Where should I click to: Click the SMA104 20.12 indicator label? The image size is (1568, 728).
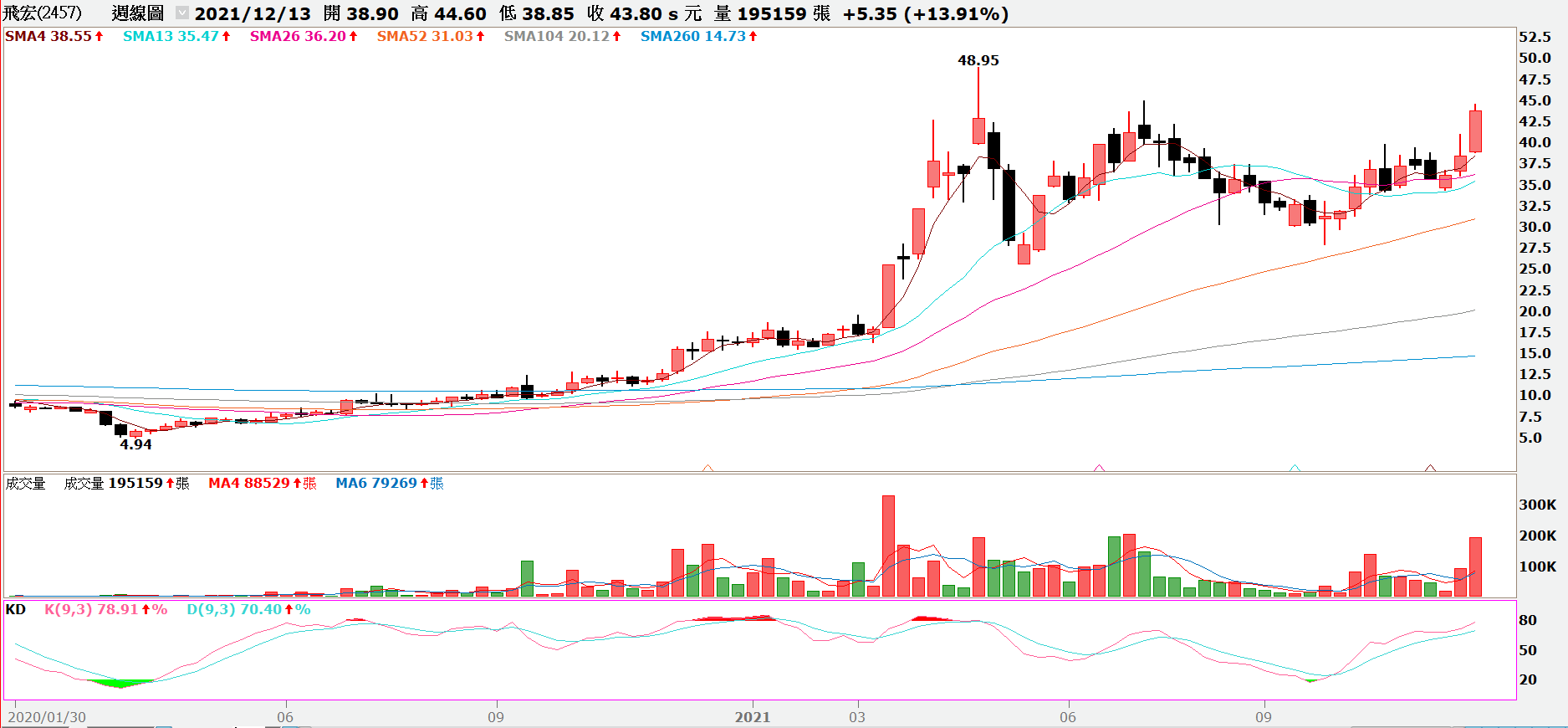(556, 36)
